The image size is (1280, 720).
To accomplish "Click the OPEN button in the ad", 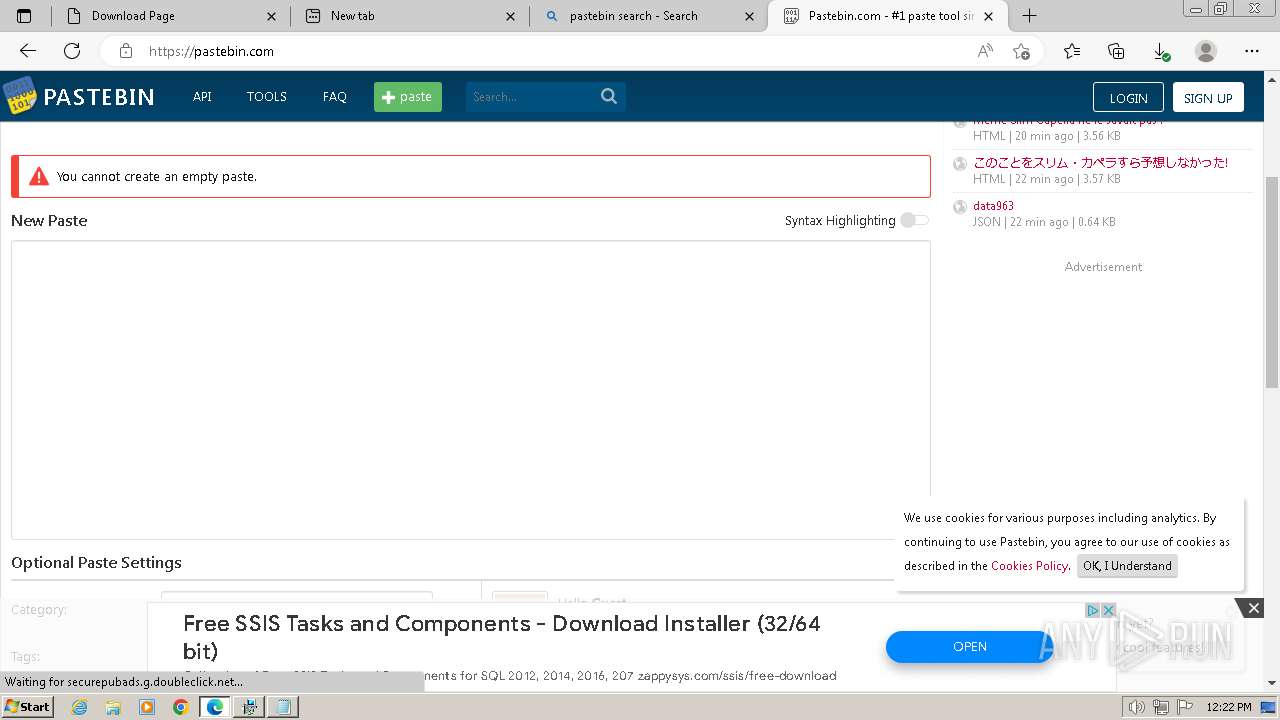I will (969, 647).
